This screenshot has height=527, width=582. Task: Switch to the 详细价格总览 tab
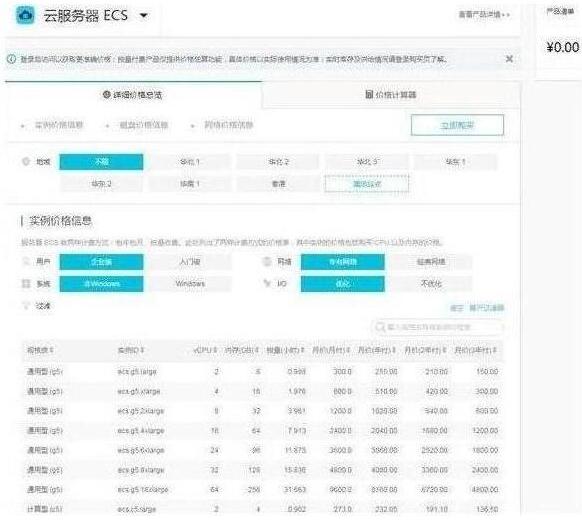pos(133,95)
